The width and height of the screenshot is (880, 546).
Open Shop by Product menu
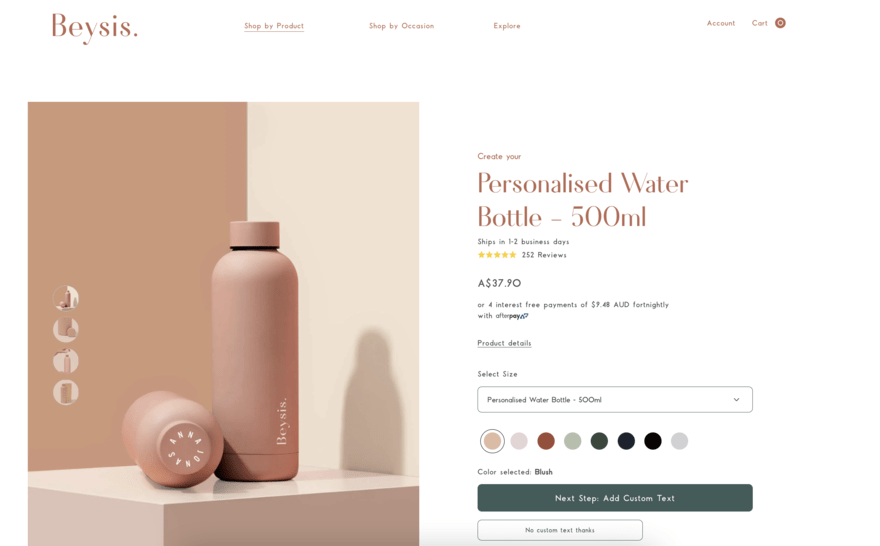pyautogui.click(x=274, y=26)
